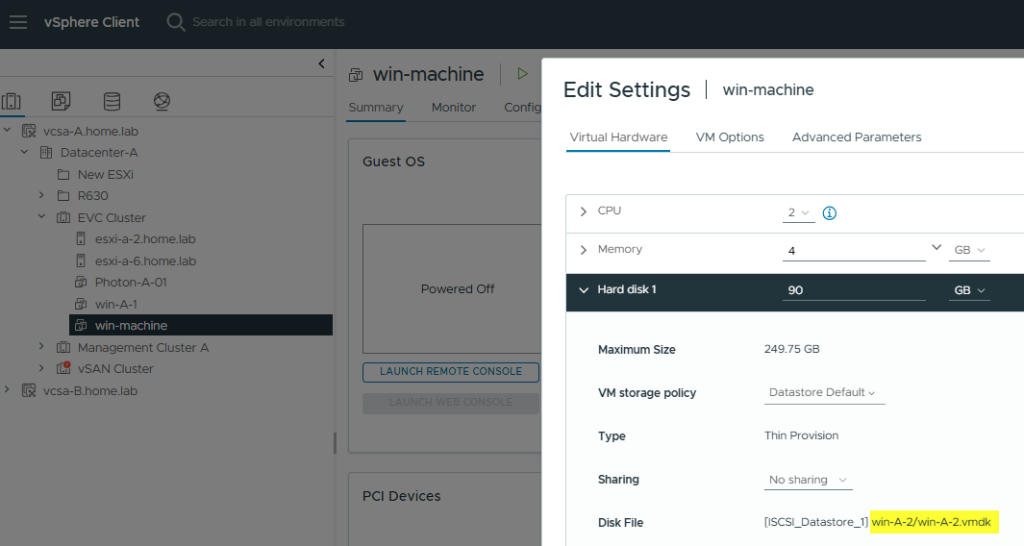Switch to VMs and Templates view

click(61, 101)
